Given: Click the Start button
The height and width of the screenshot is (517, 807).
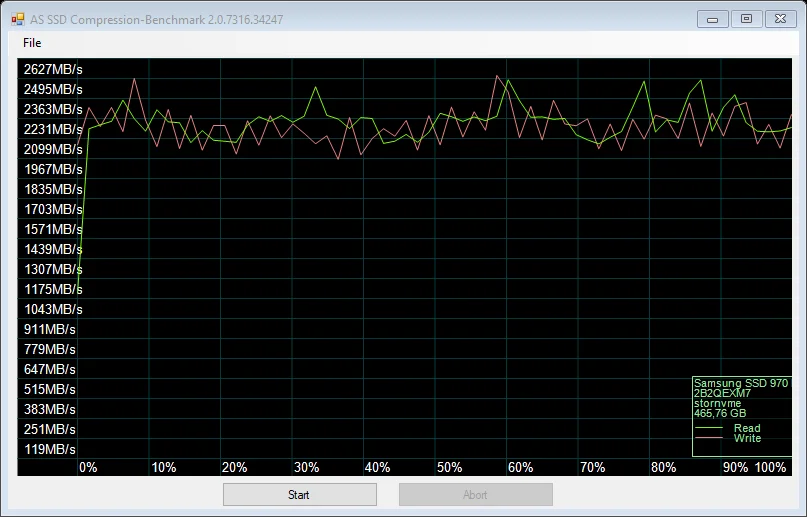Looking at the screenshot, I should [300, 494].
